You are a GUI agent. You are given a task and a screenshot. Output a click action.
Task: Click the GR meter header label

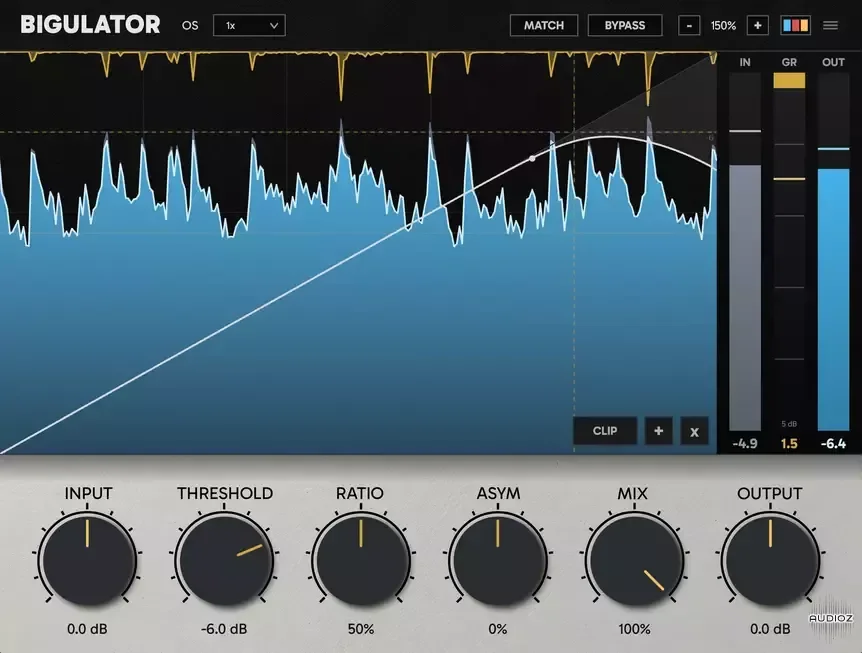(789, 62)
